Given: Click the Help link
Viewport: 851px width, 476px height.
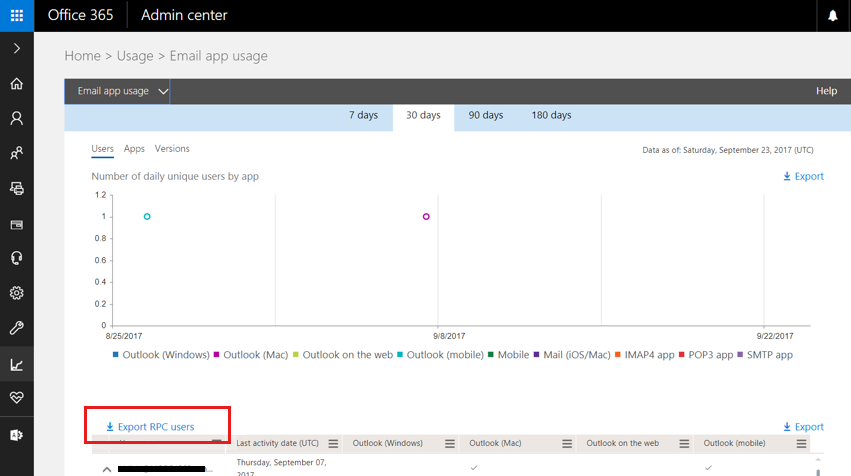Looking at the screenshot, I should [826, 91].
